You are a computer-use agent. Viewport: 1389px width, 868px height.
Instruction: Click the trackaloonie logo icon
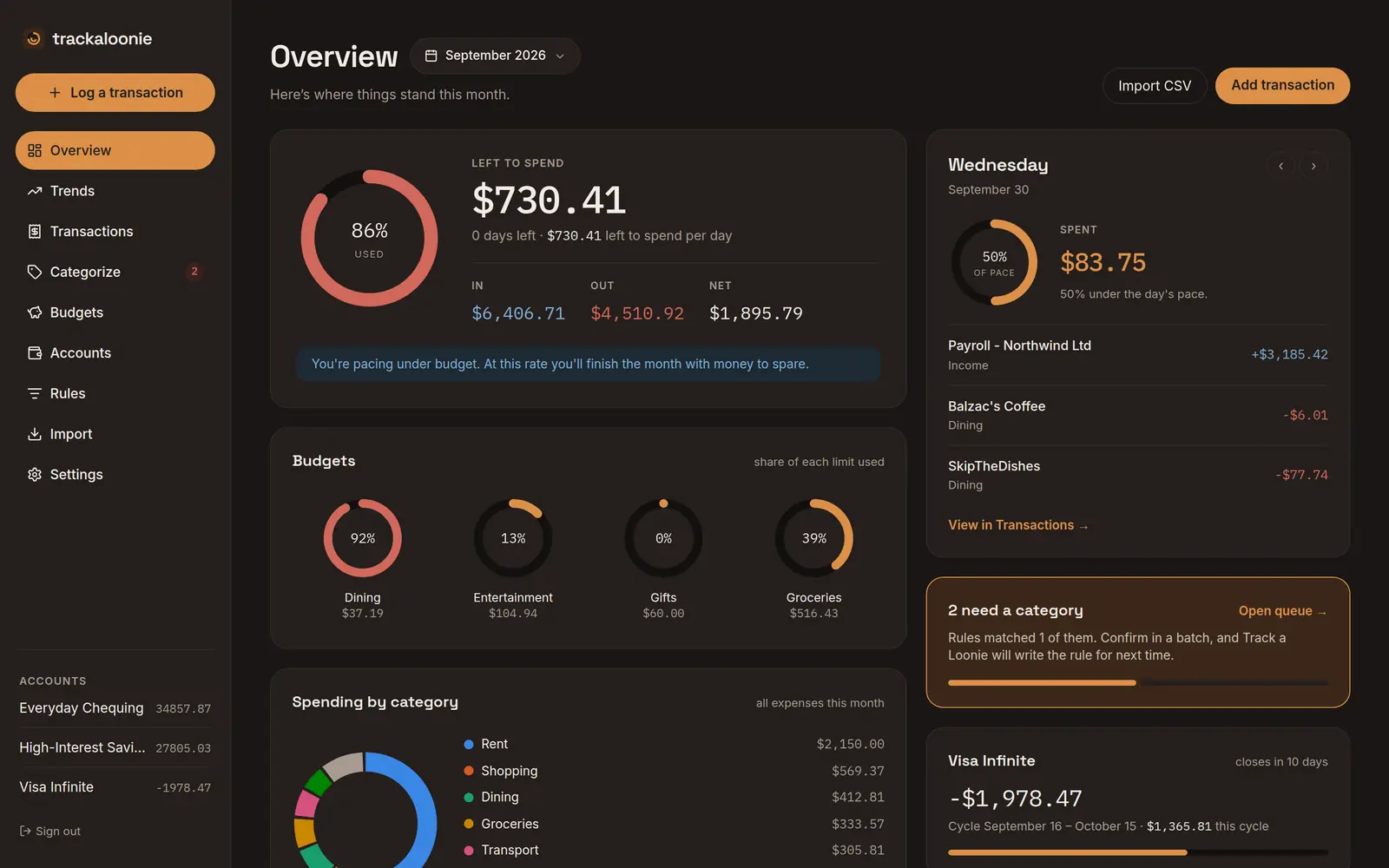tap(33, 38)
